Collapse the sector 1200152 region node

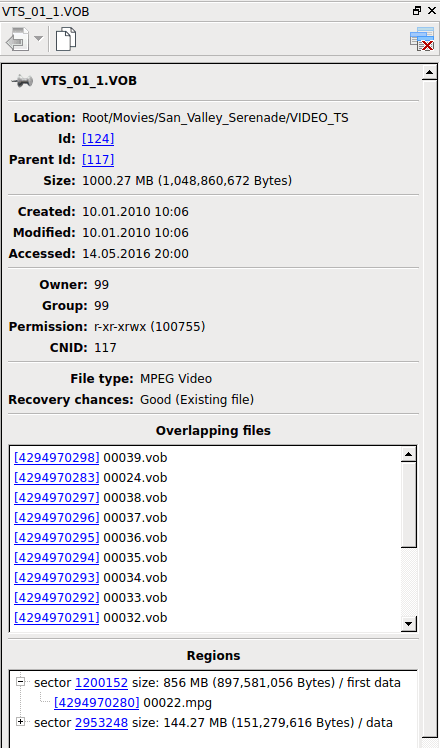click(20, 682)
